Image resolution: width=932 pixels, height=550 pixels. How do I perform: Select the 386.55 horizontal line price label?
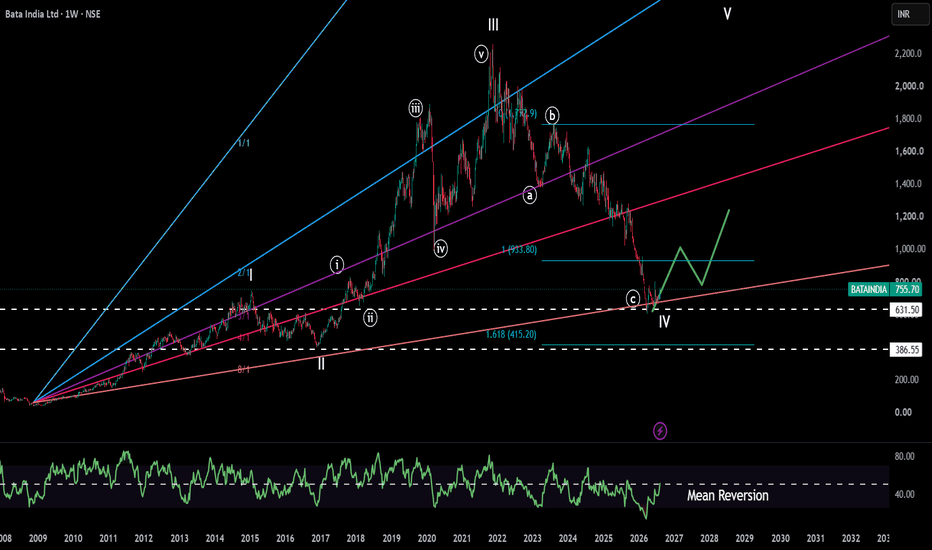tap(906, 350)
